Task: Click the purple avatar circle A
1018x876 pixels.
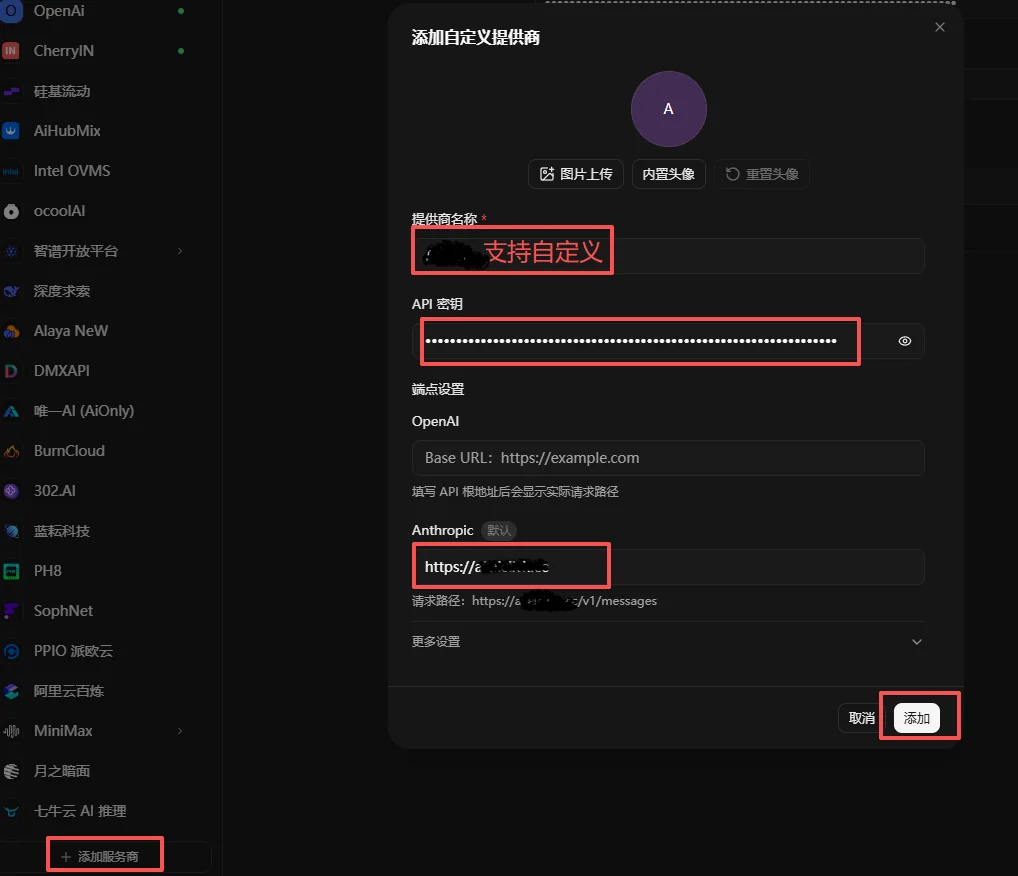Action: click(x=669, y=109)
